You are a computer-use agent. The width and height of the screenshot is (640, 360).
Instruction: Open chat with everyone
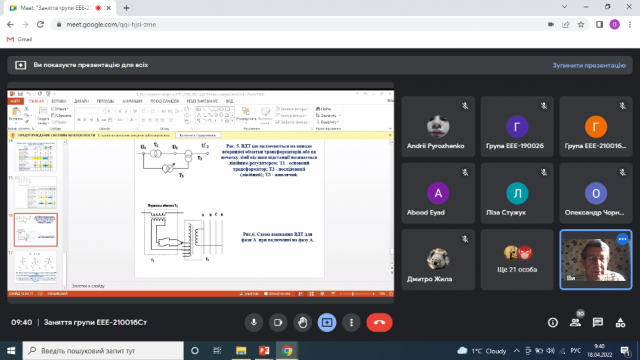coord(598,322)
